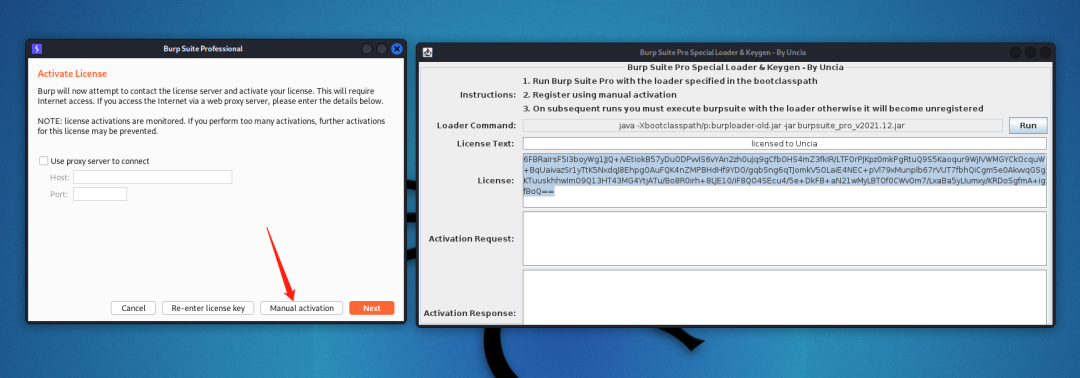The width and height of the screenshot is (1080, 378).
Task: Enable Use proxy server to connect
Action: point(44,161)
